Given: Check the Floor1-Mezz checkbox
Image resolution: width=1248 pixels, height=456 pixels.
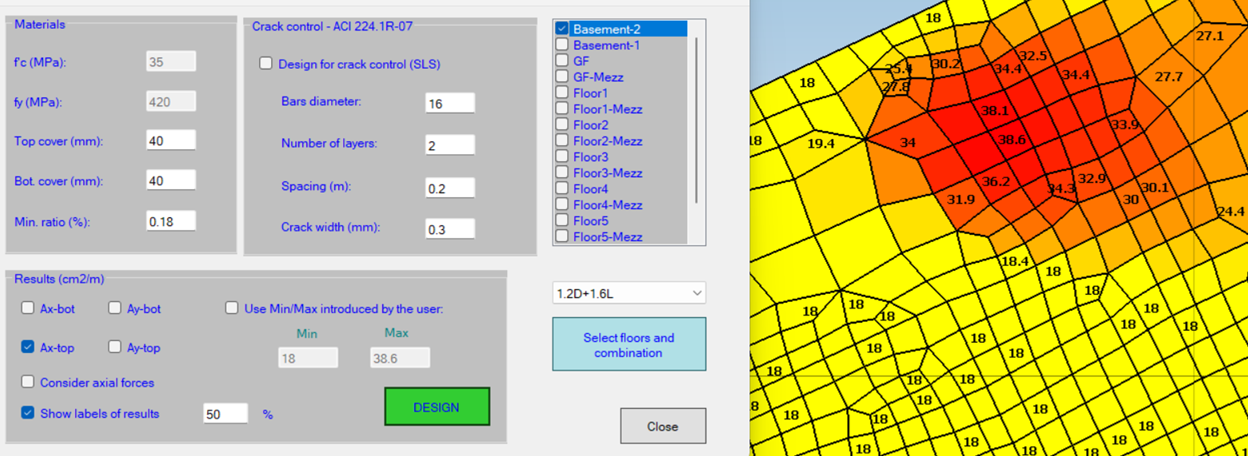Looking at the screenshot, I should [x=562, y=109].
